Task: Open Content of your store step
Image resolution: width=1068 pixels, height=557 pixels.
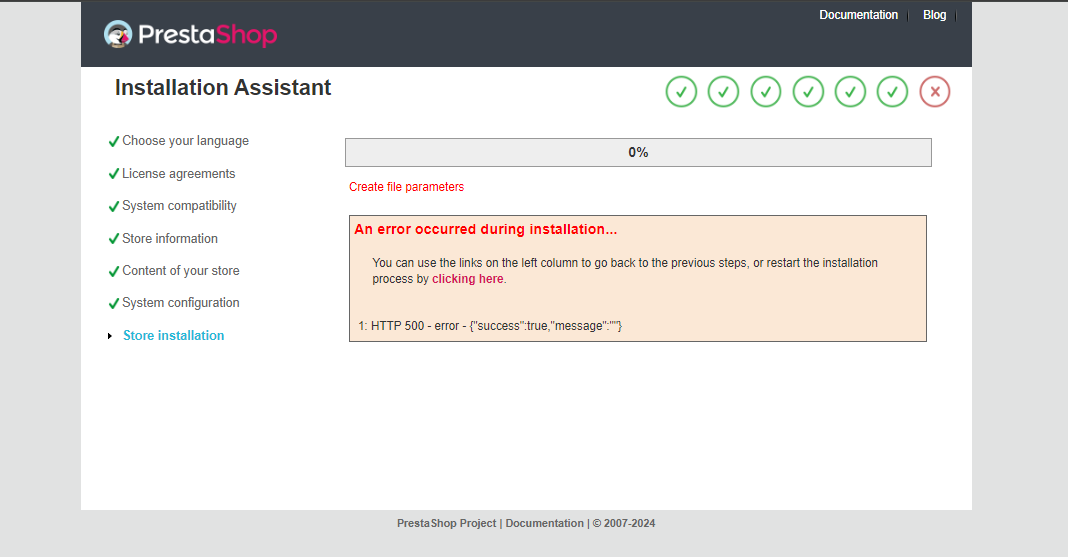Action: [180, 270]
